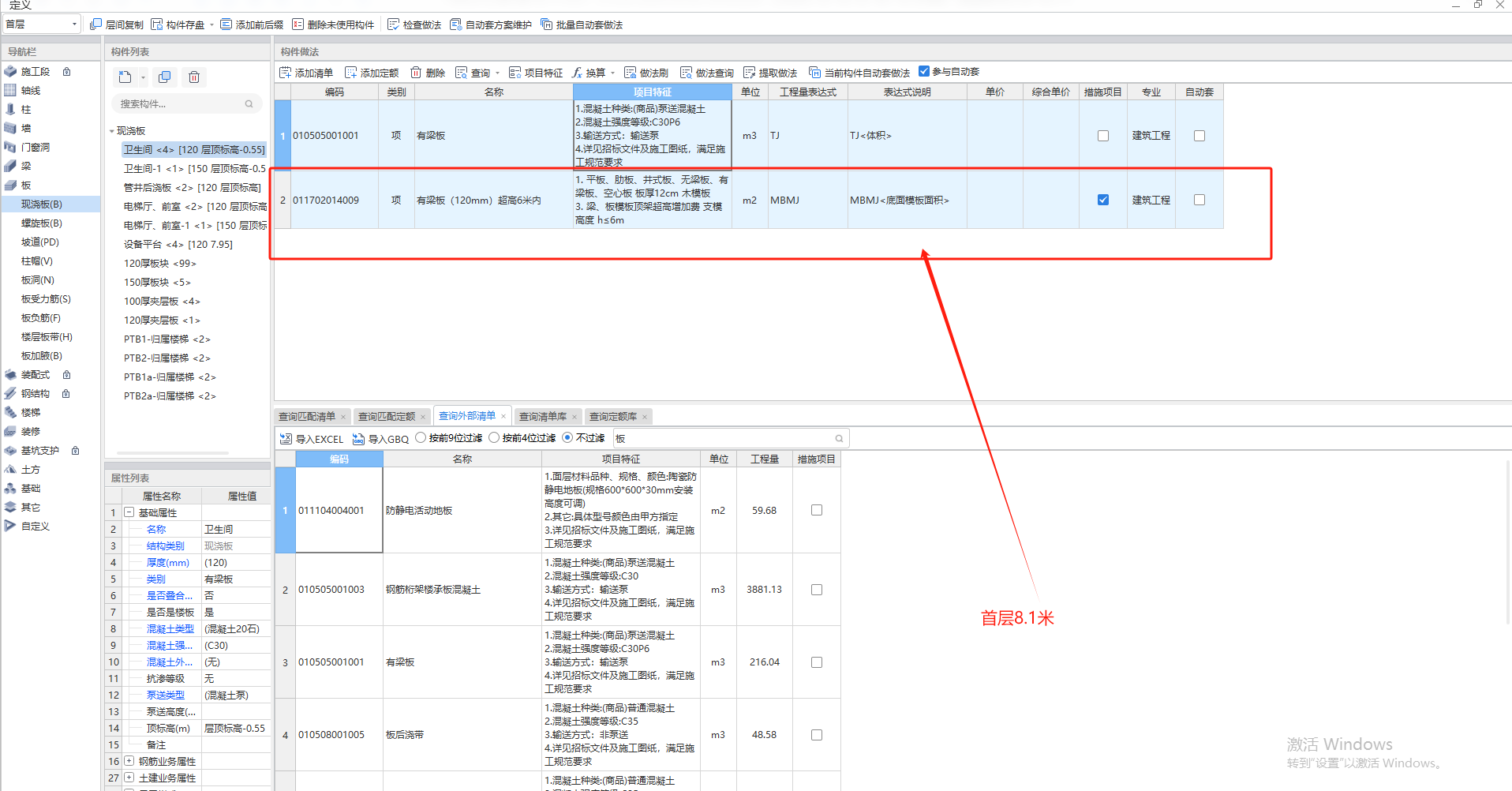Click 当前构件自动套做法

859,73
